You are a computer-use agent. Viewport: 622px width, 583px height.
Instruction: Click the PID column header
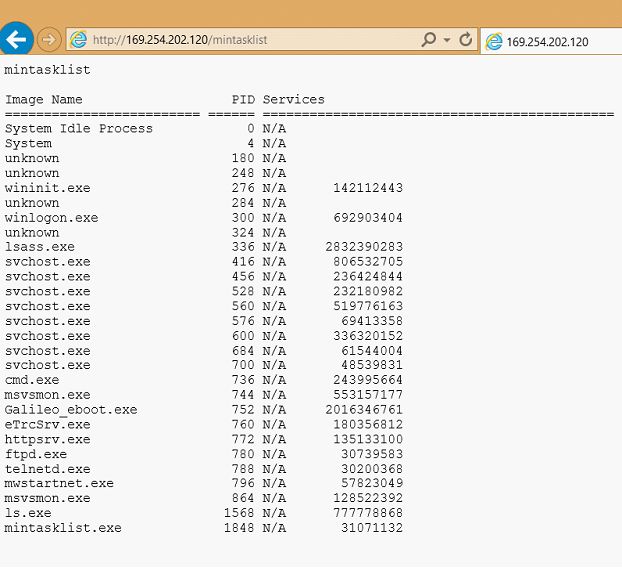(243, 100)
